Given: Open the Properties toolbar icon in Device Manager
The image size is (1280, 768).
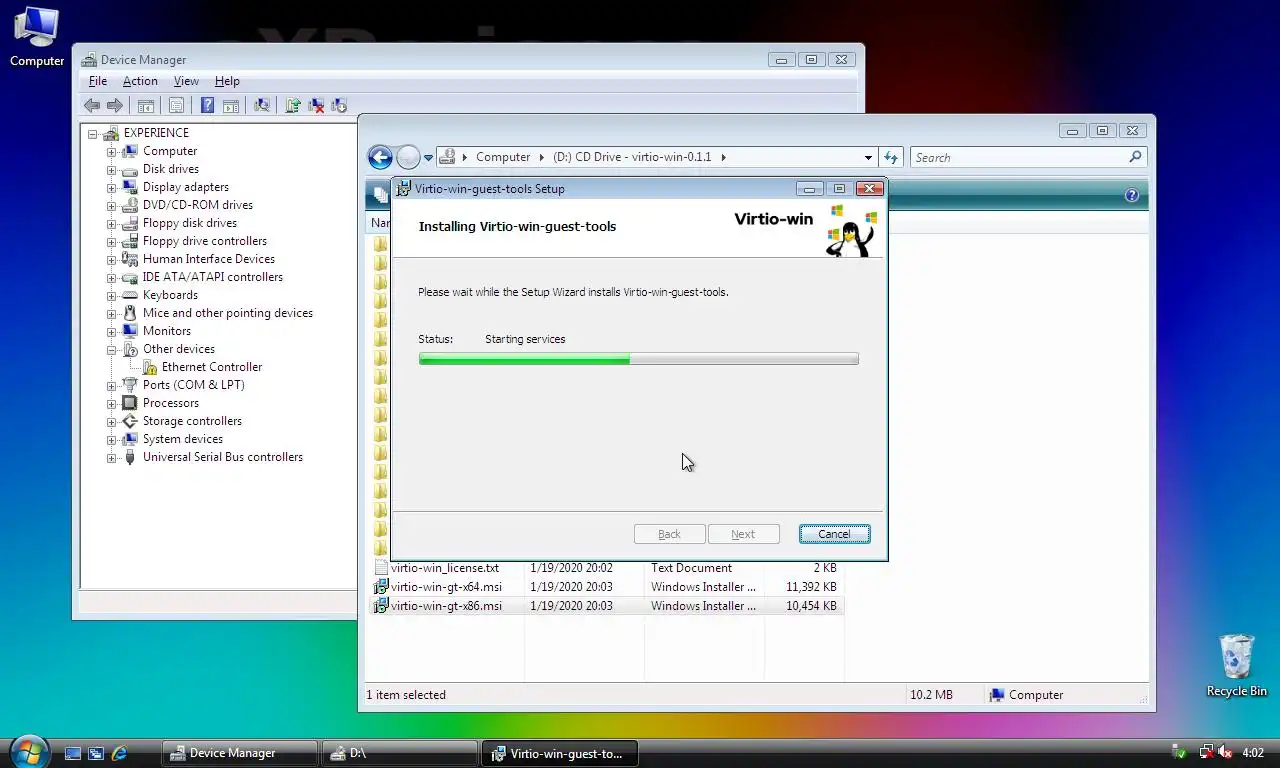Looking at the screenshot, I should click(x=177, y=105).
